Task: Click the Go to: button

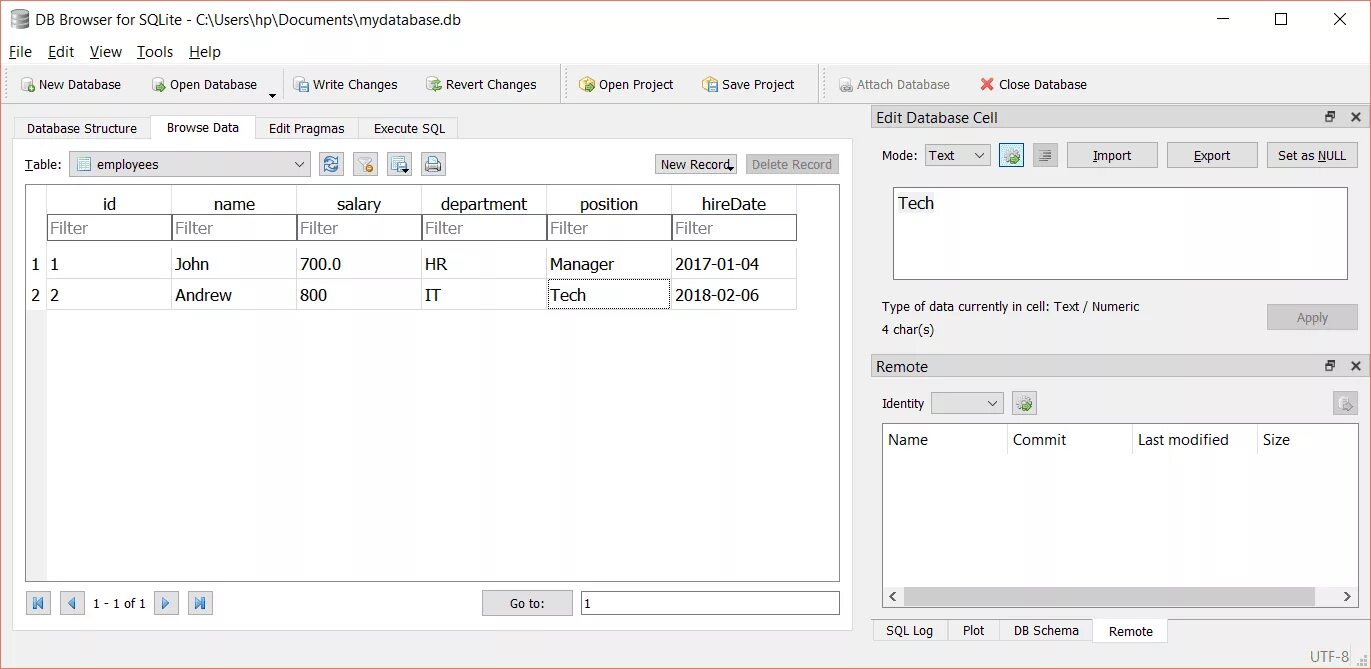Action: click(x=527, y=603)
